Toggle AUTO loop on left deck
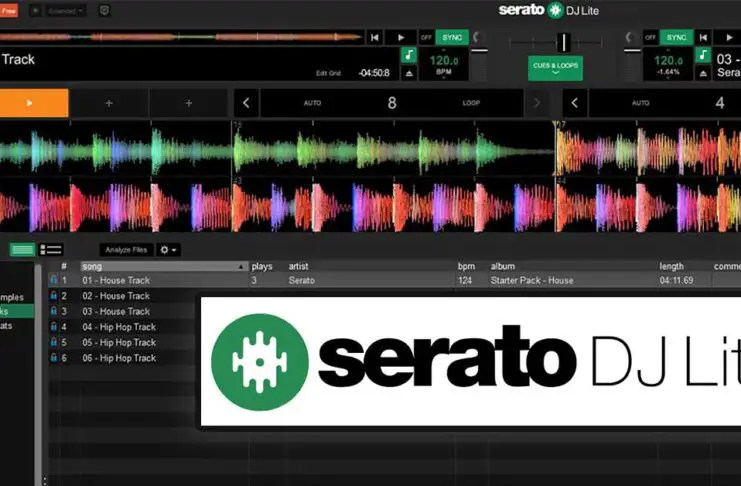Screen dimensions: 741x486 click(312, 103)
